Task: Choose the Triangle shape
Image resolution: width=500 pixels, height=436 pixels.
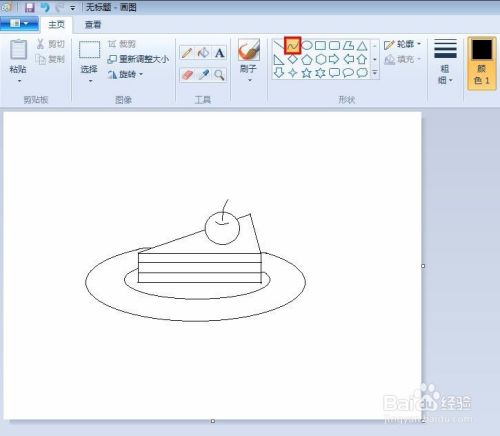Action: pos(362,45)
